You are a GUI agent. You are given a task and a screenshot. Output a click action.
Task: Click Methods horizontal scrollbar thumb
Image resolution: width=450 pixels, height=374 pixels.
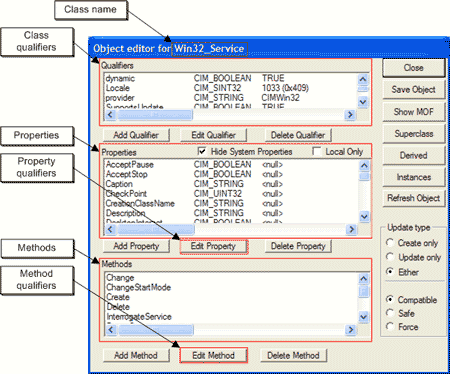(x=156, y=330)
